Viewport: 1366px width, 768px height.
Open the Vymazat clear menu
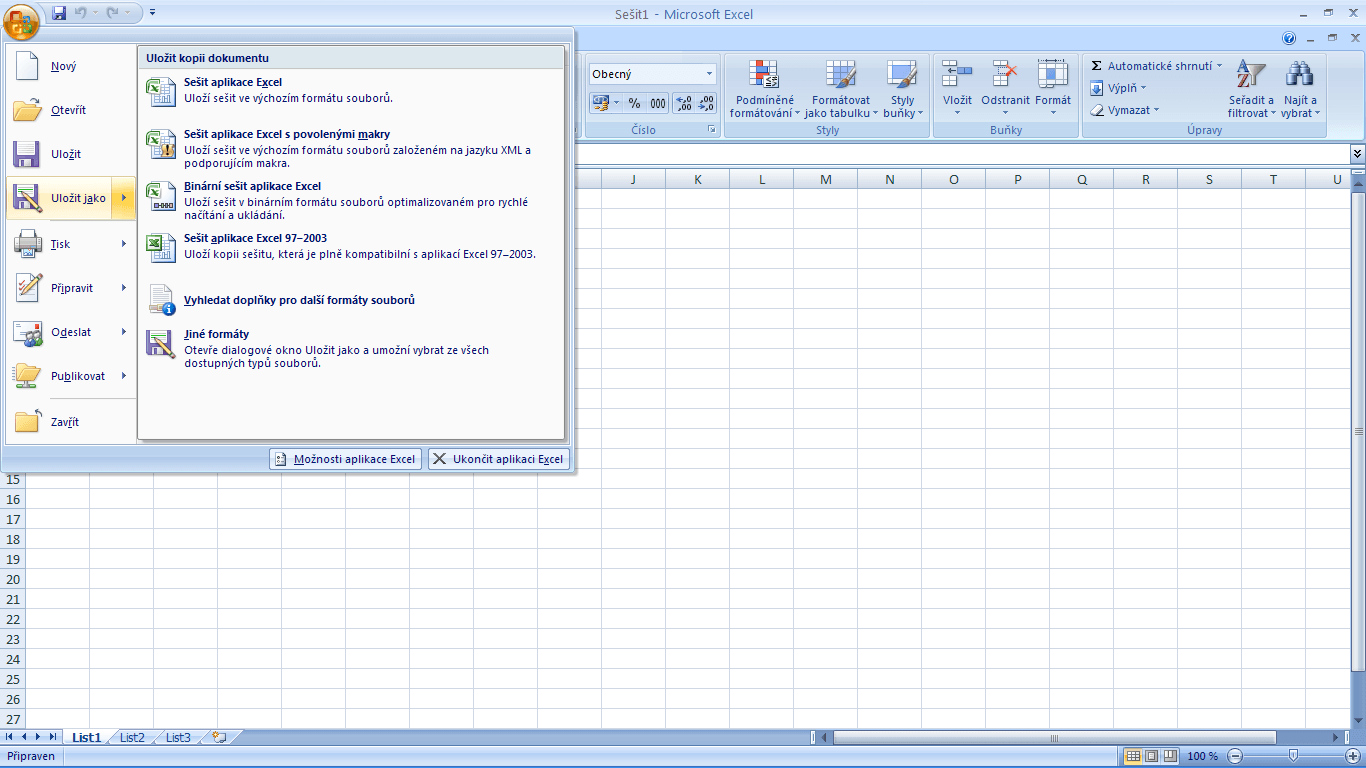click(1125, 110)
